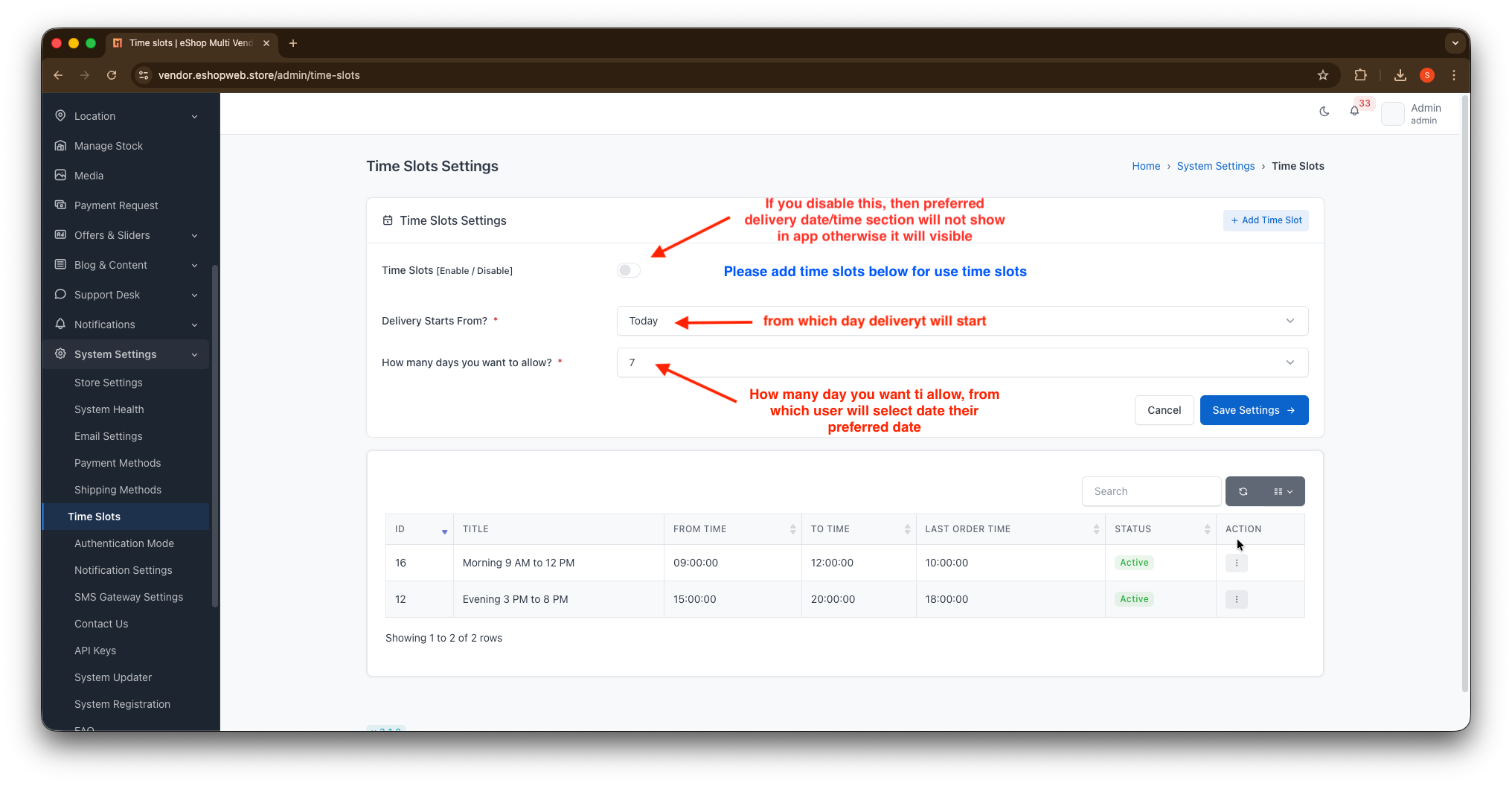The image size is (1512, 786).
Task: Open allowed days count dropdown
Action: pos(961,362)
